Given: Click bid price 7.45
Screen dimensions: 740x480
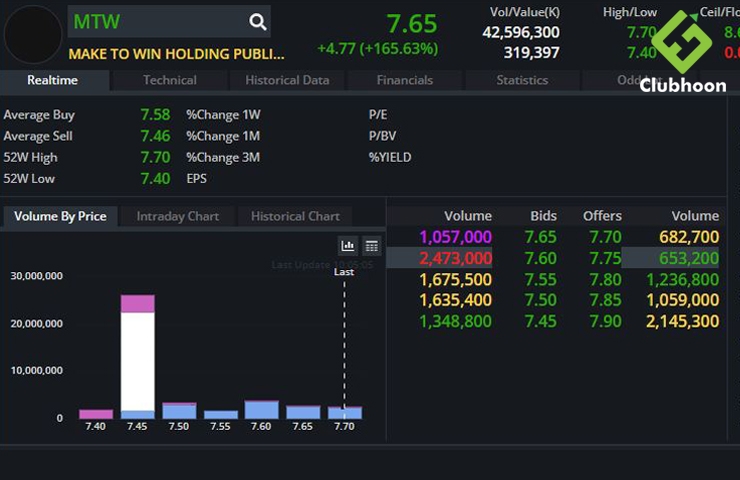Looking at the screenshot, I should pos(541,321).
